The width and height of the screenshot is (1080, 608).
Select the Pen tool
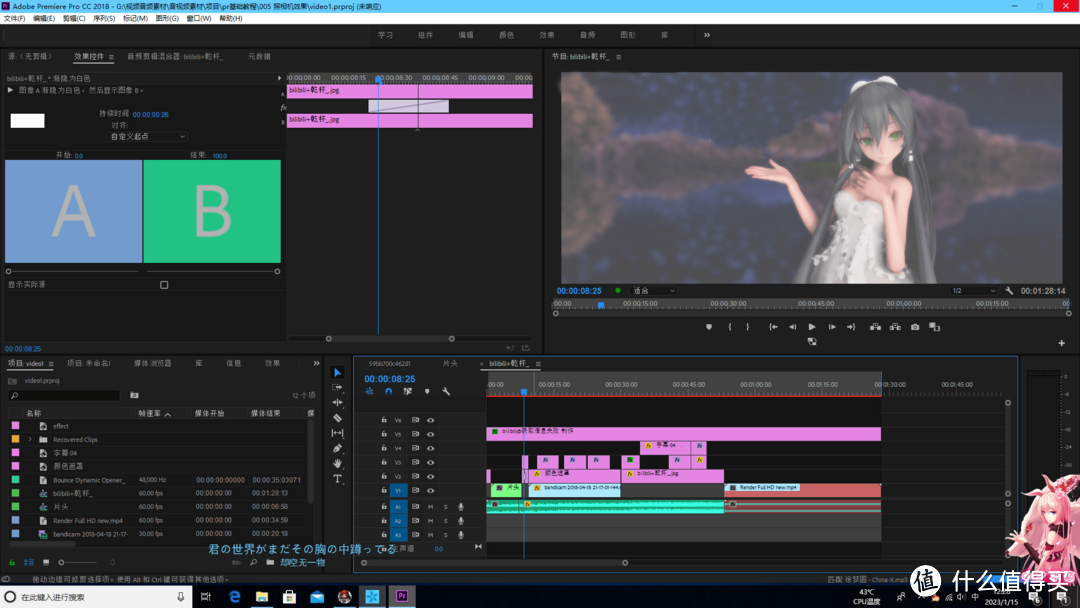338,448
